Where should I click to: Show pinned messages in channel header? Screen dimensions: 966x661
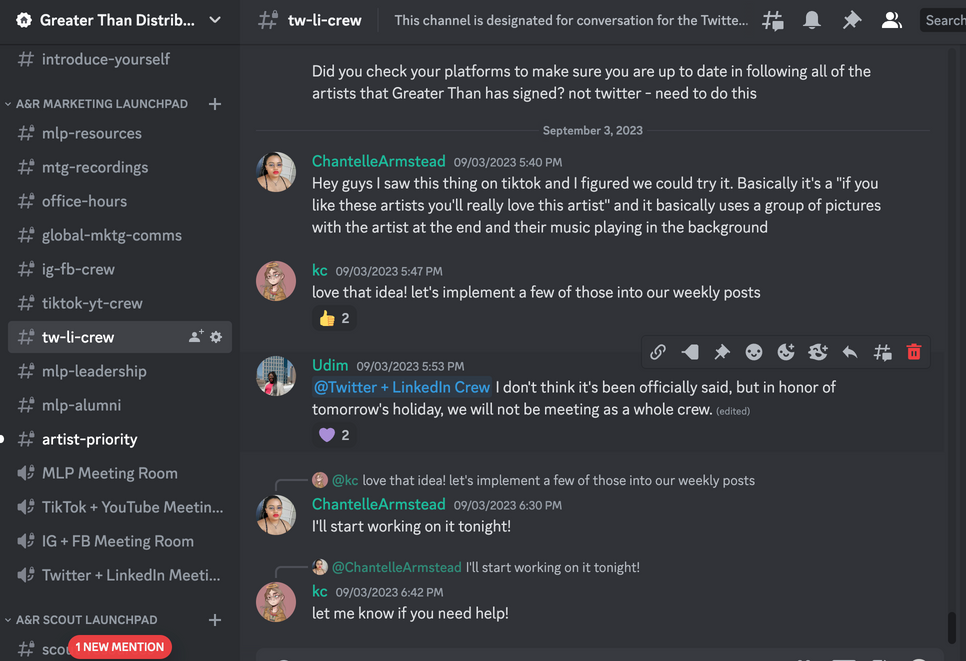click(851, 20)
